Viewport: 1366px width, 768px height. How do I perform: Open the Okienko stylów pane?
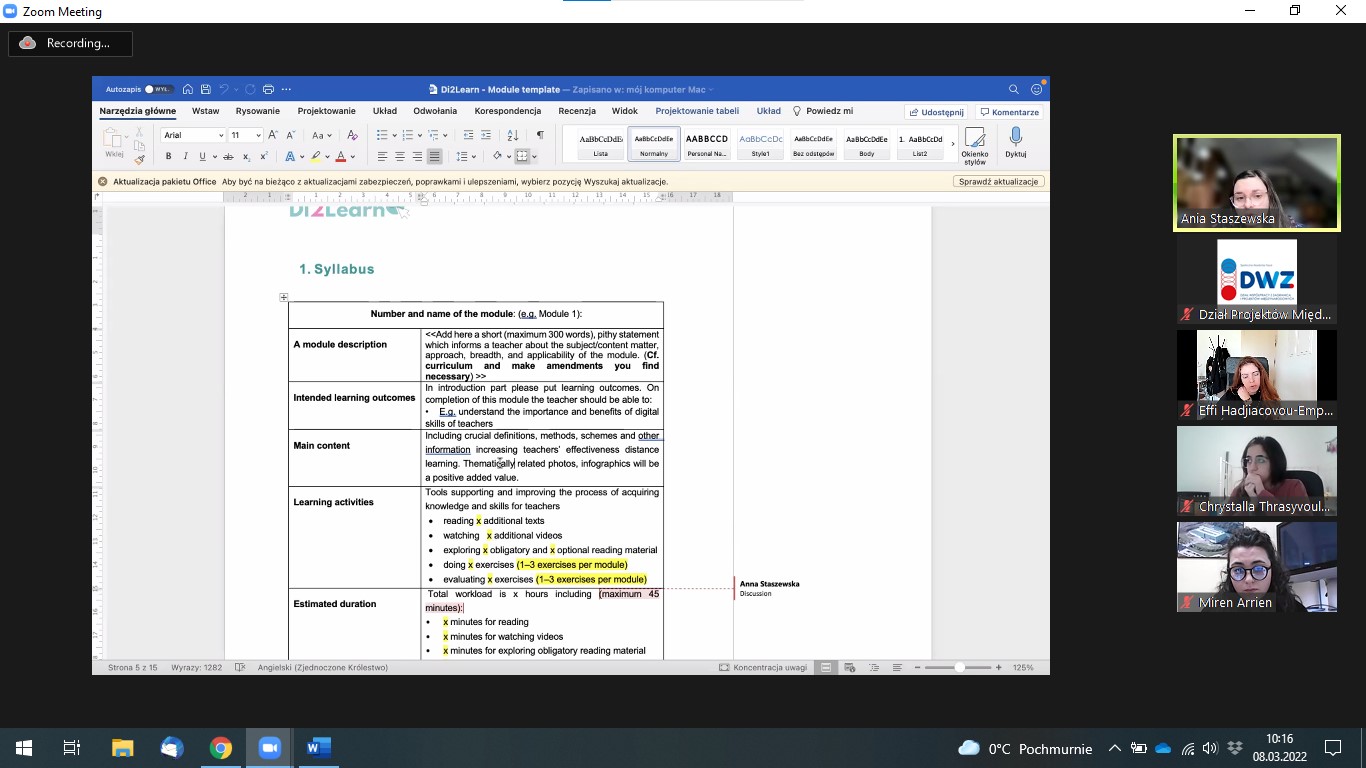[x=974, y=146]
